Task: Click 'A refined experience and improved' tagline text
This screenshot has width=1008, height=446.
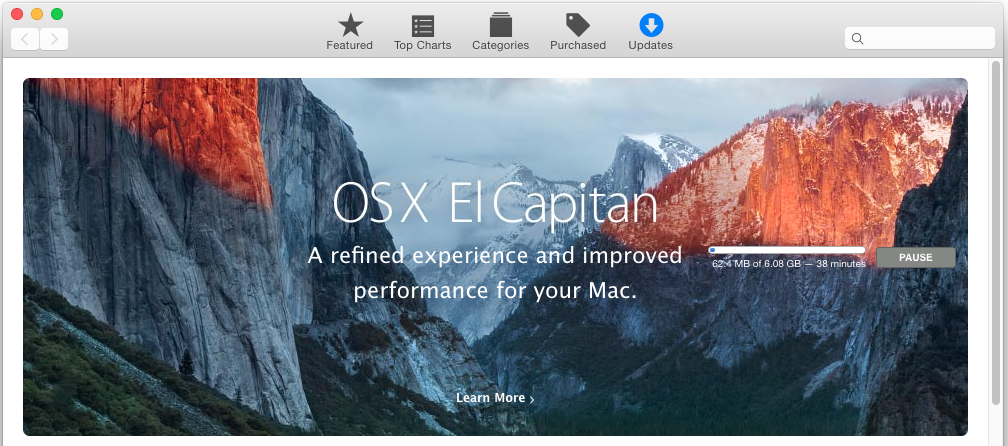Action: 495,256
